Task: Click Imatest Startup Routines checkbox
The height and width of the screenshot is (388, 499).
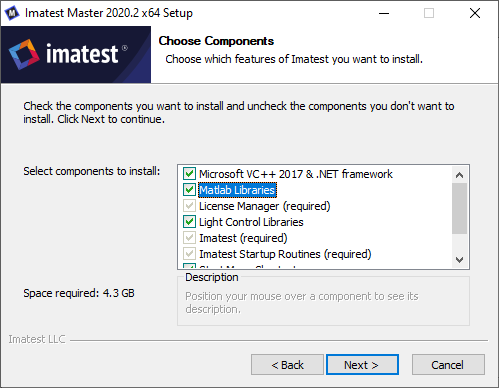Action: tap(189, 254)
